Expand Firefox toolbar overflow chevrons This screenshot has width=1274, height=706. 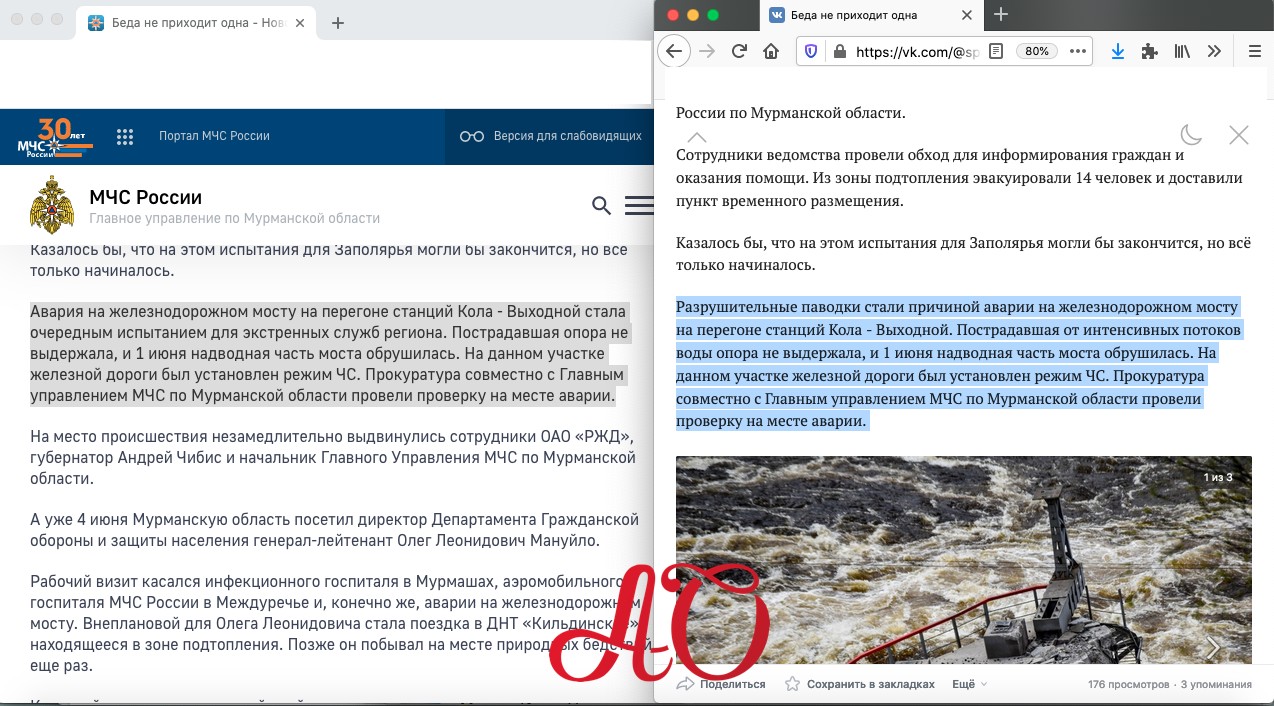(x=1214, y=51)
